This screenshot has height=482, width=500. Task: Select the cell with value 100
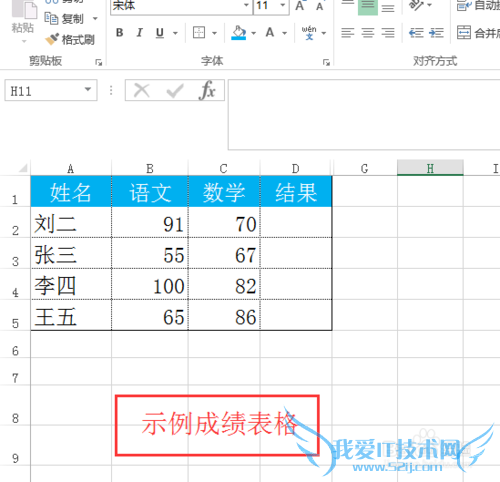point(150,284)
